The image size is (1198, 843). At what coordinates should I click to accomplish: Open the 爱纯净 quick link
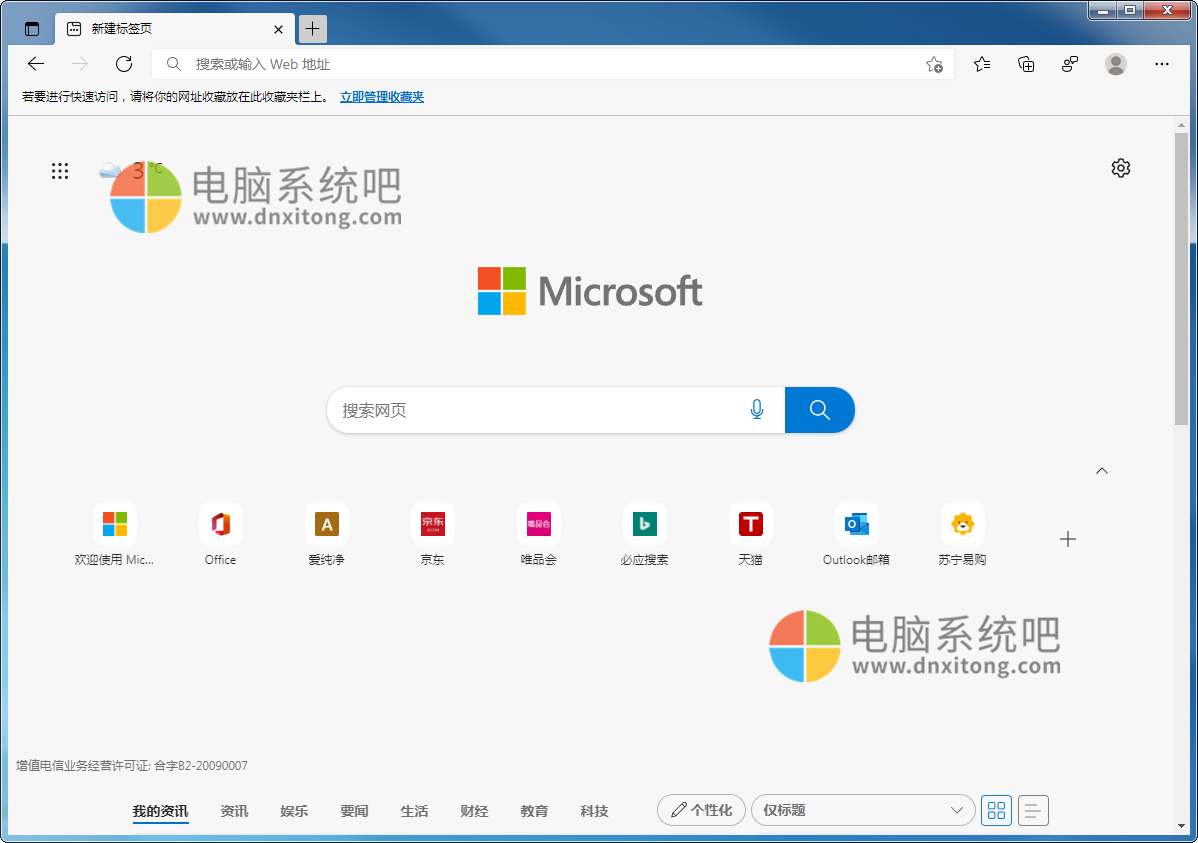pos(326,535)
